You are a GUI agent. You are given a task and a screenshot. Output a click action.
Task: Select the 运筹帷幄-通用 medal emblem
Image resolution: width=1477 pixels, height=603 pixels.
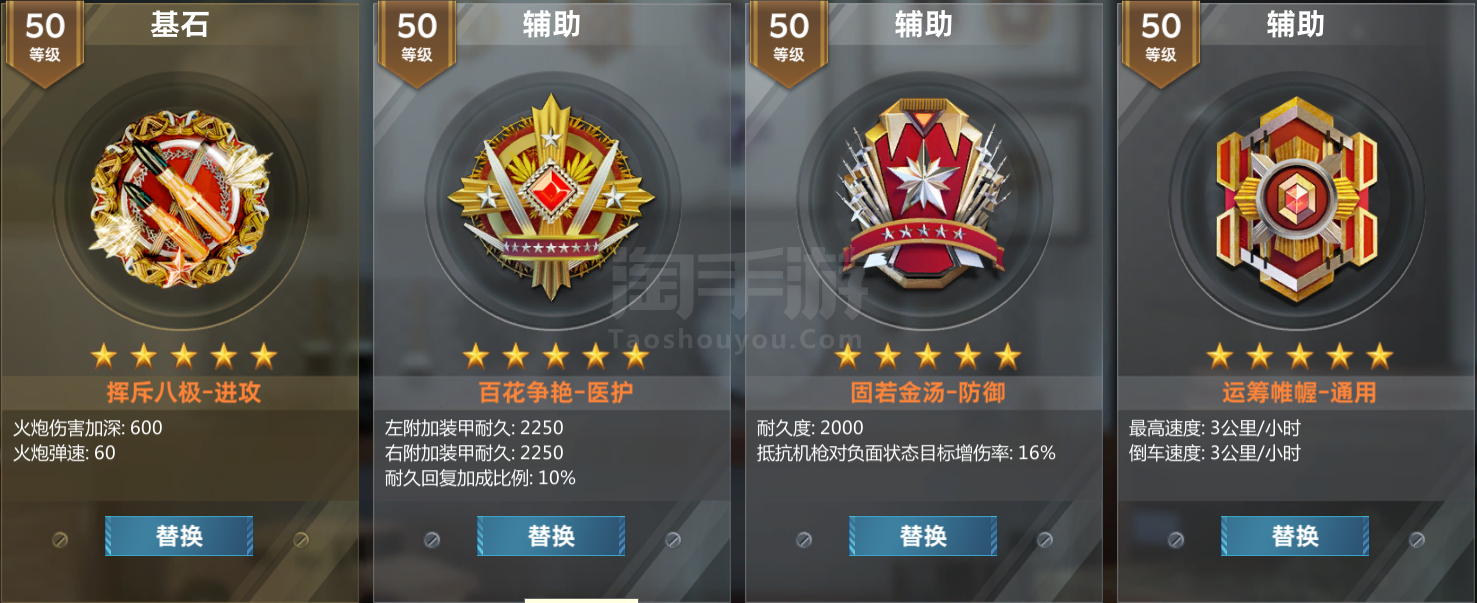(1296, 200)
